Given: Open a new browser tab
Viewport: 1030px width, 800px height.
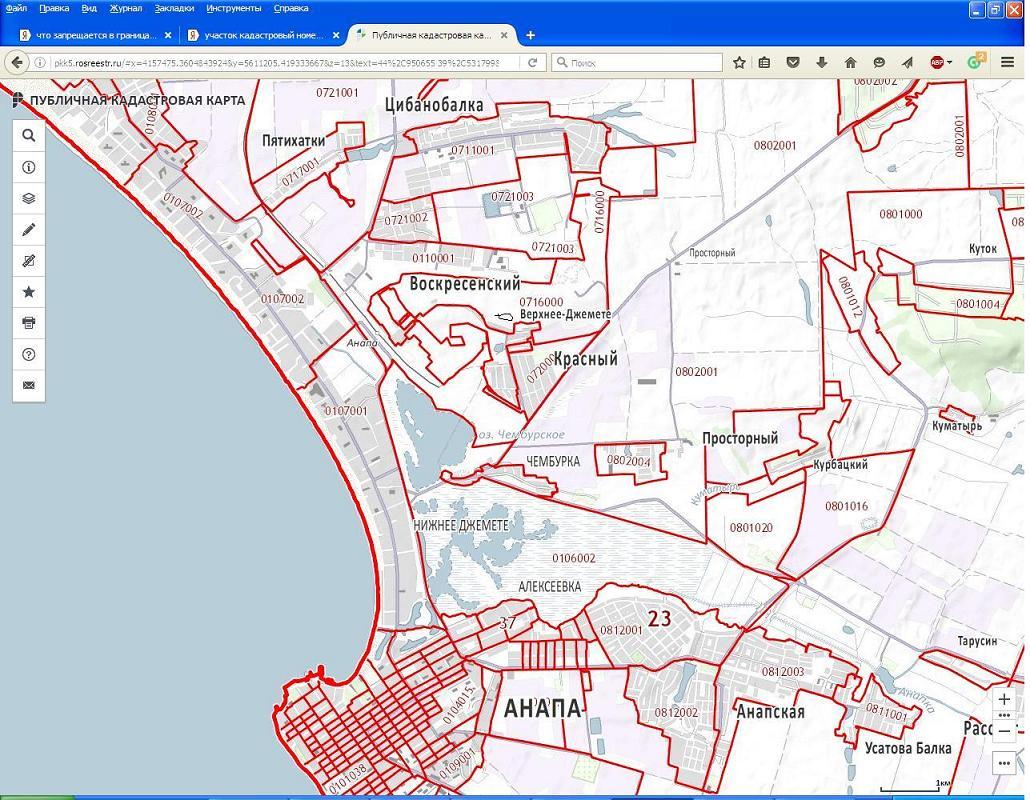Looking at the screenshot, I should click(530, 35).
